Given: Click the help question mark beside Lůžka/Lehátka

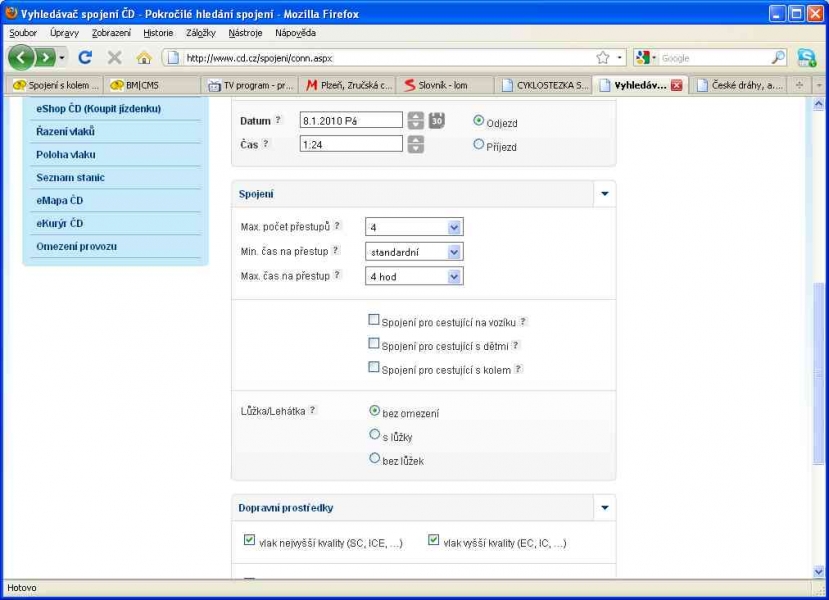Looking at the screenshot, I should coord(313,410).
